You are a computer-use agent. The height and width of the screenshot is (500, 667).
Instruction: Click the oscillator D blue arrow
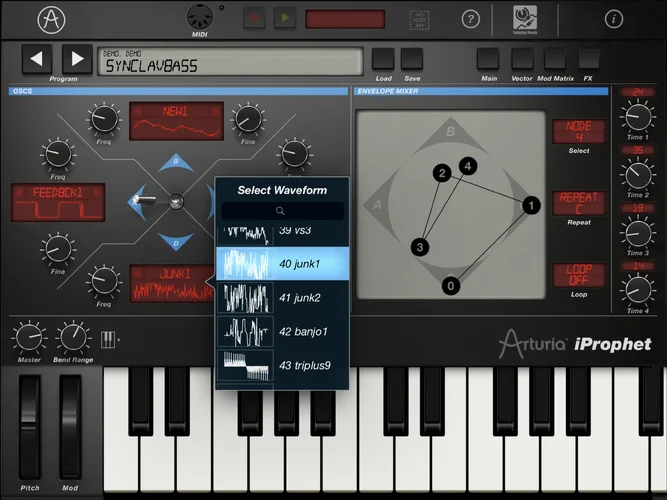[176, 242]
